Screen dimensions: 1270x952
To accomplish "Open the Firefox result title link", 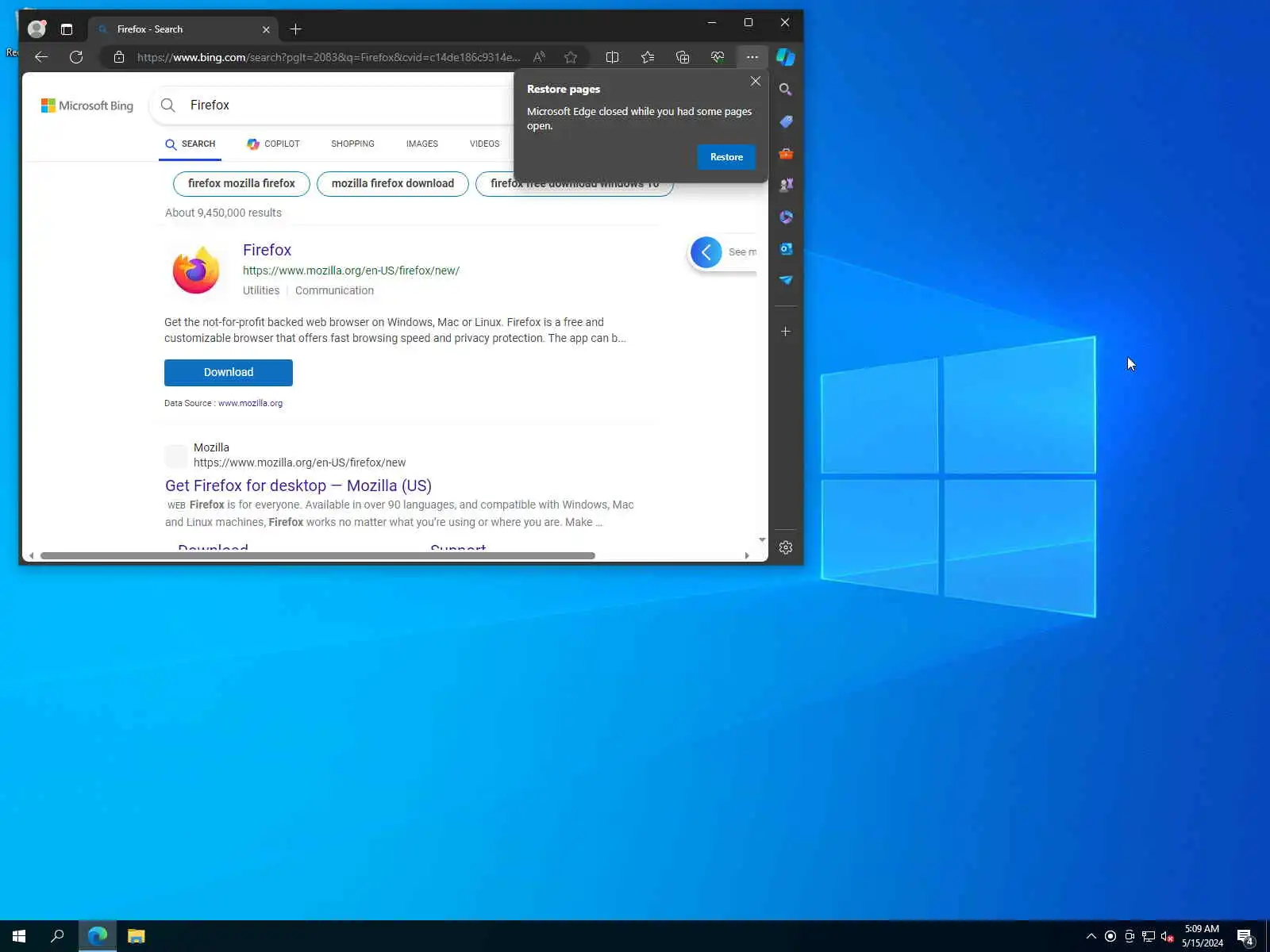I will click(x=267, y=250).
